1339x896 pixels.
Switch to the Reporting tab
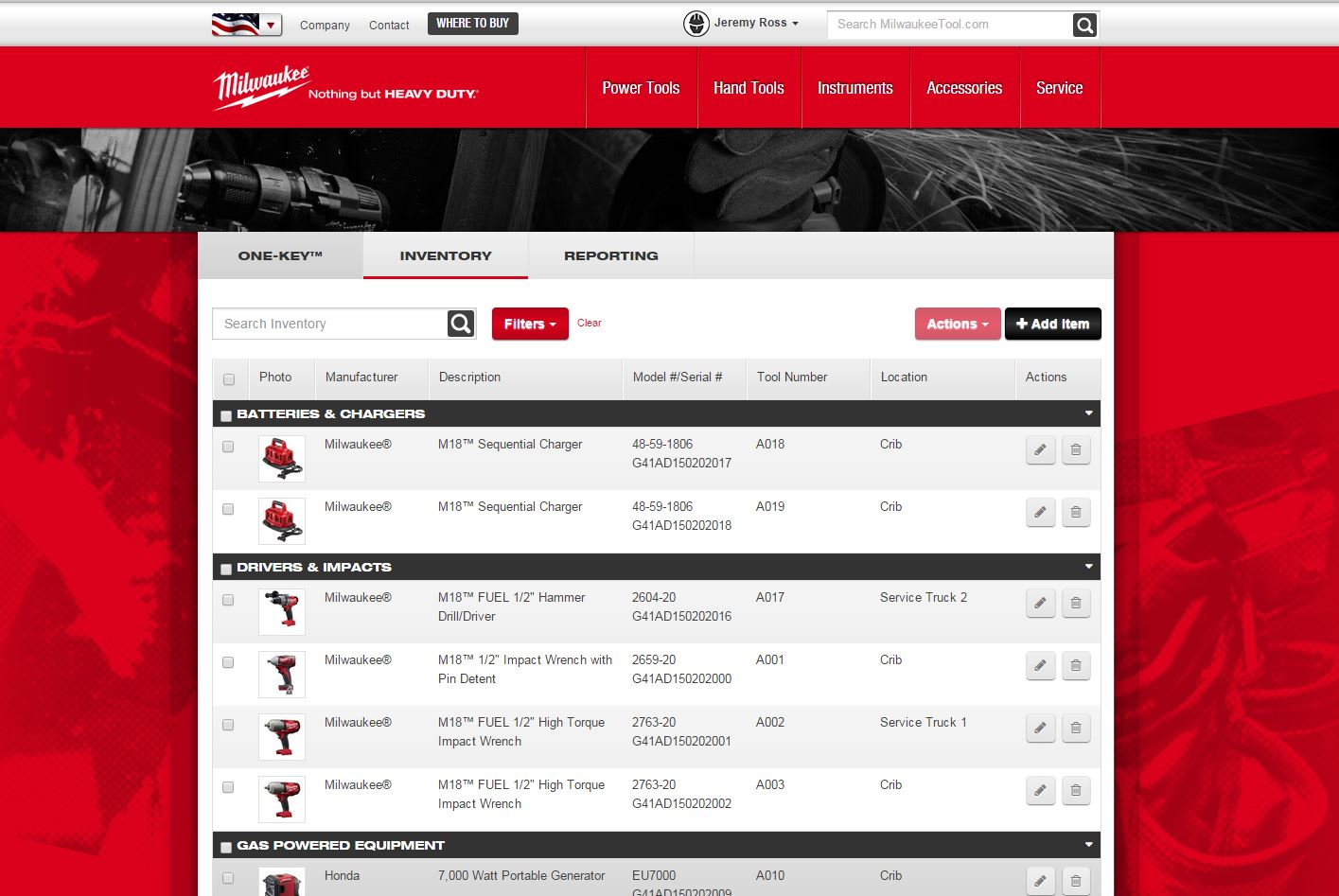point(611,255)
